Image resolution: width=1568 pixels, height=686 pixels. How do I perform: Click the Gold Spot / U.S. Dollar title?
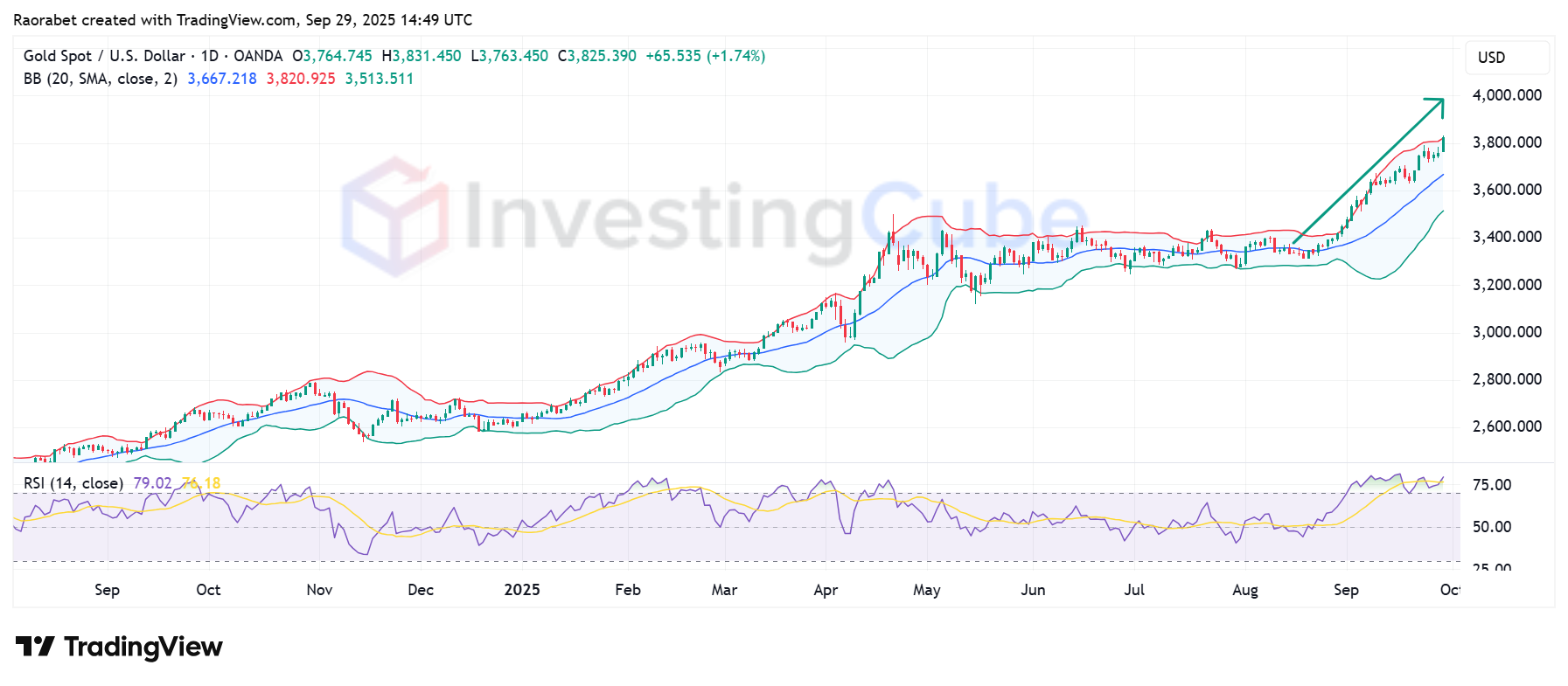coord(104,56)
